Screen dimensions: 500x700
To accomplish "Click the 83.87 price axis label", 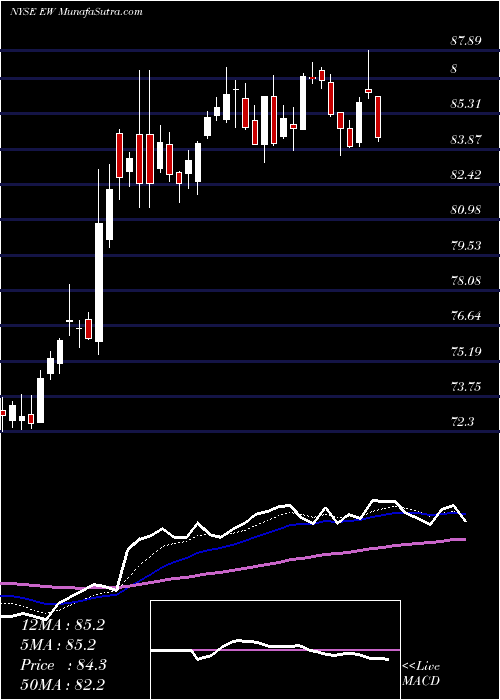I will pyautogui.click(x=466, y=140).
